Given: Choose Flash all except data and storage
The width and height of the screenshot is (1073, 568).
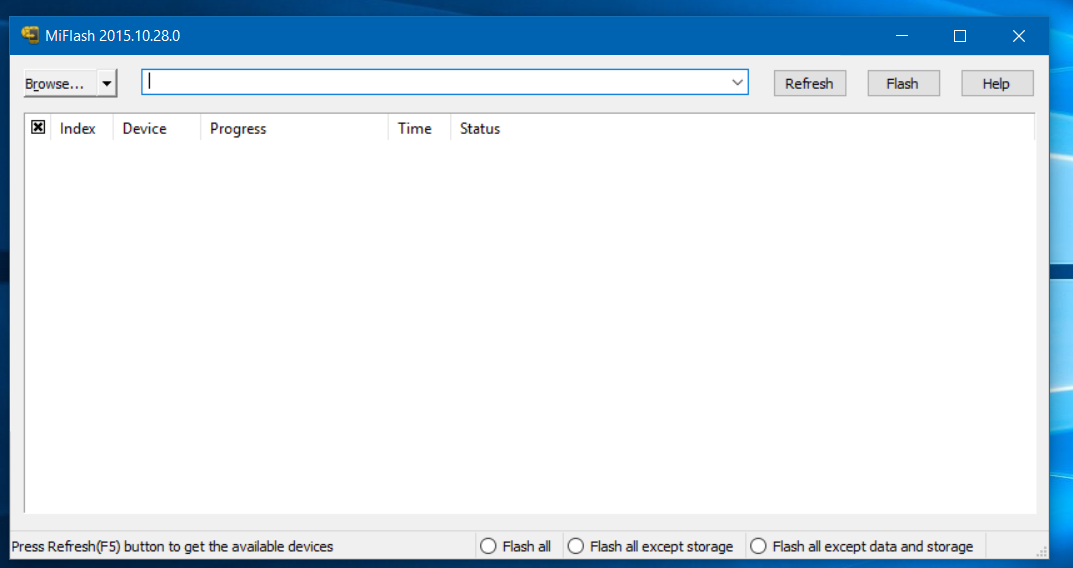Looking at the screenshot, I should coord(861,546).
